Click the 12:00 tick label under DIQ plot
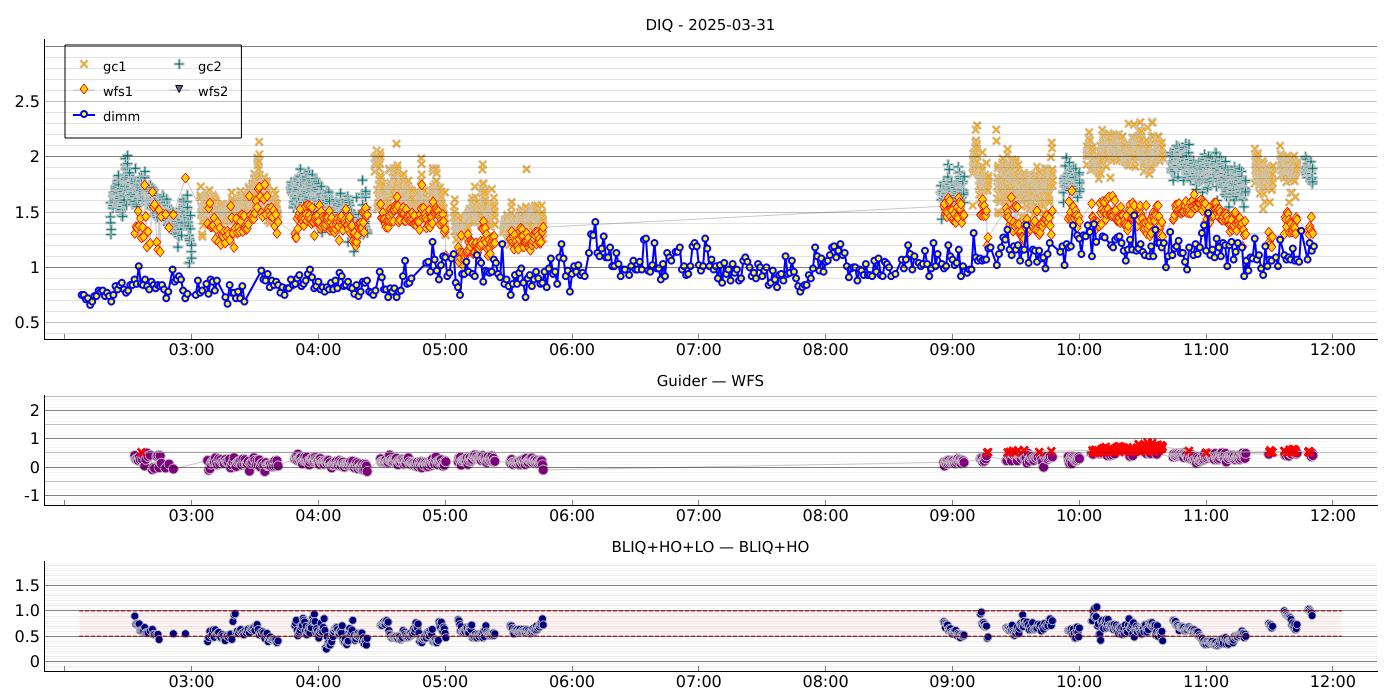The image size is (1400, 700). pos(1332,350)
